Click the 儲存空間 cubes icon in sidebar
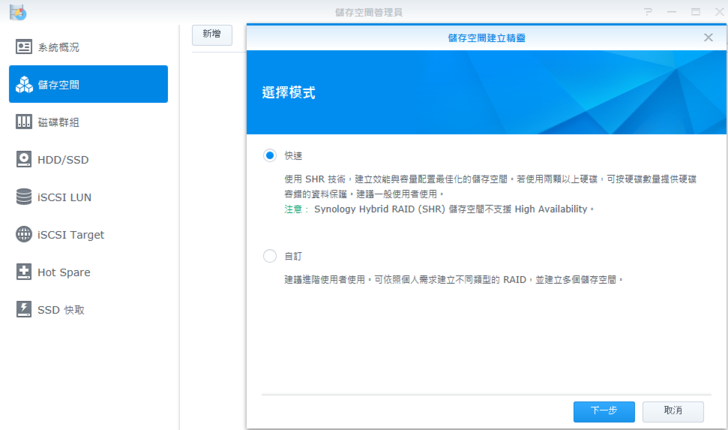Image resolution: width=728 pixels, height=430 pixels. click(24, 85)
